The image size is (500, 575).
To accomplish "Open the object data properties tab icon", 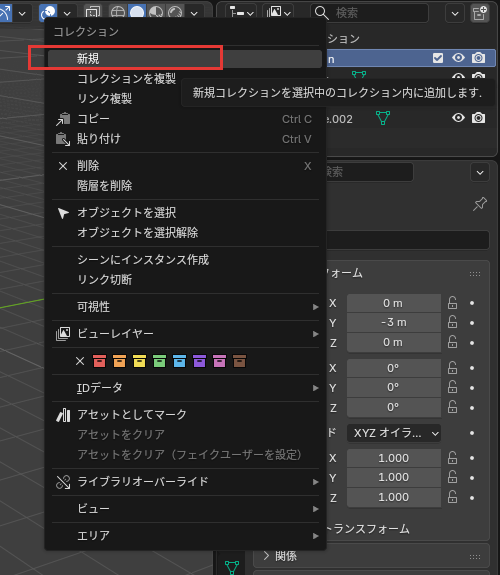I will click(x=232, y=567).
